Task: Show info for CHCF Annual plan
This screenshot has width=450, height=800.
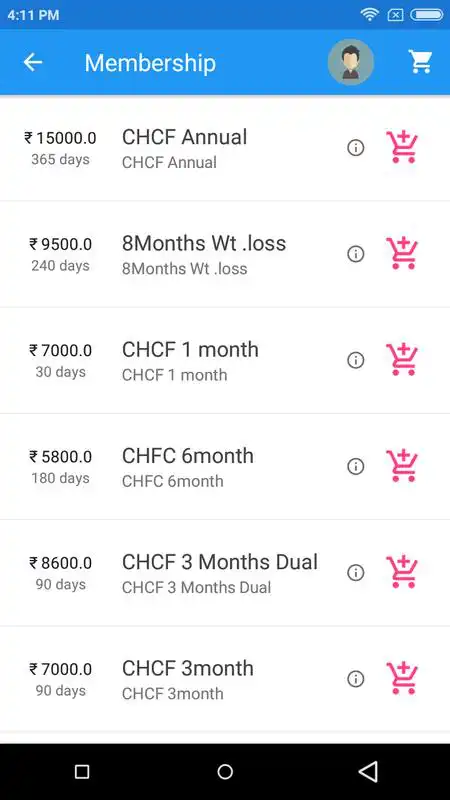Action: pyautogui.click(x=356, y=148)
